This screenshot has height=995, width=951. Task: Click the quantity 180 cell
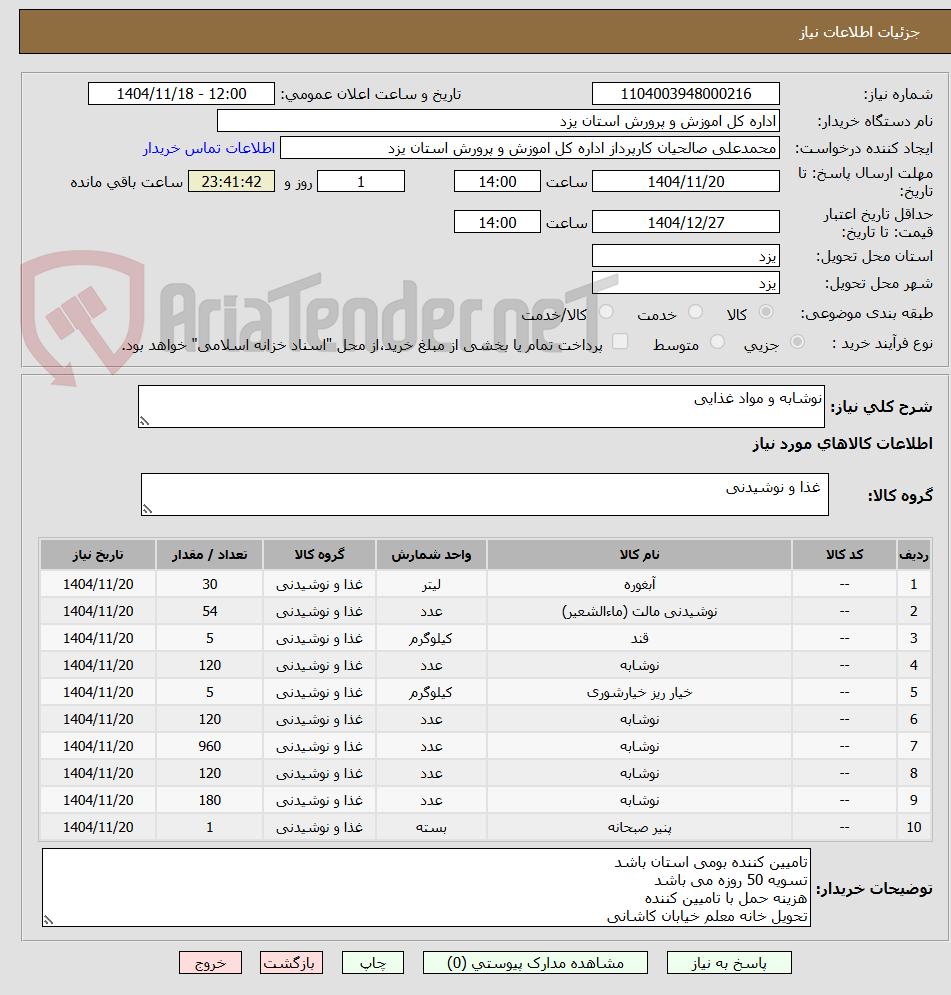tap(209, 800)
